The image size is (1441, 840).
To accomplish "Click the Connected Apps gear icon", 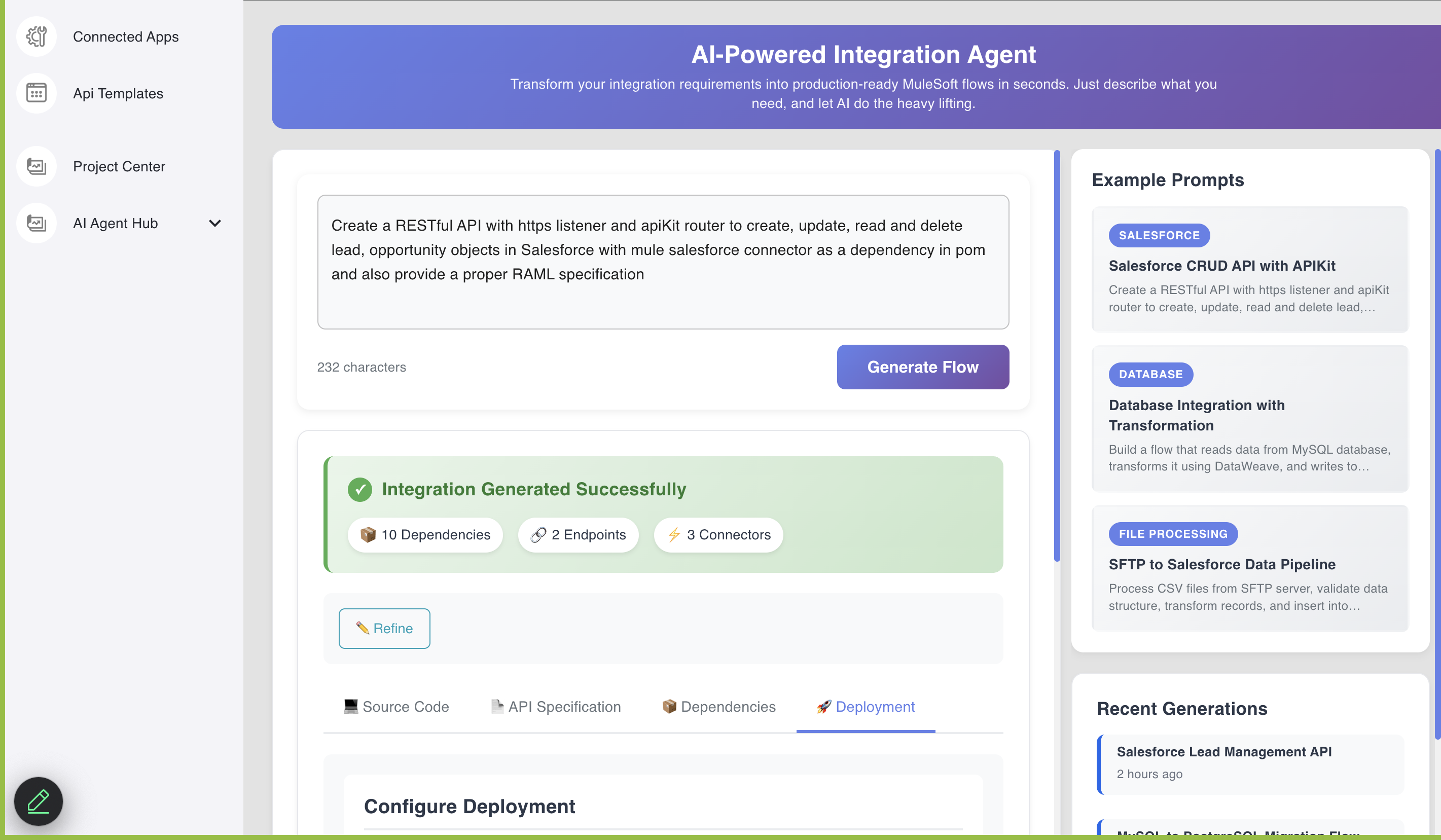I will pos(36,36).
